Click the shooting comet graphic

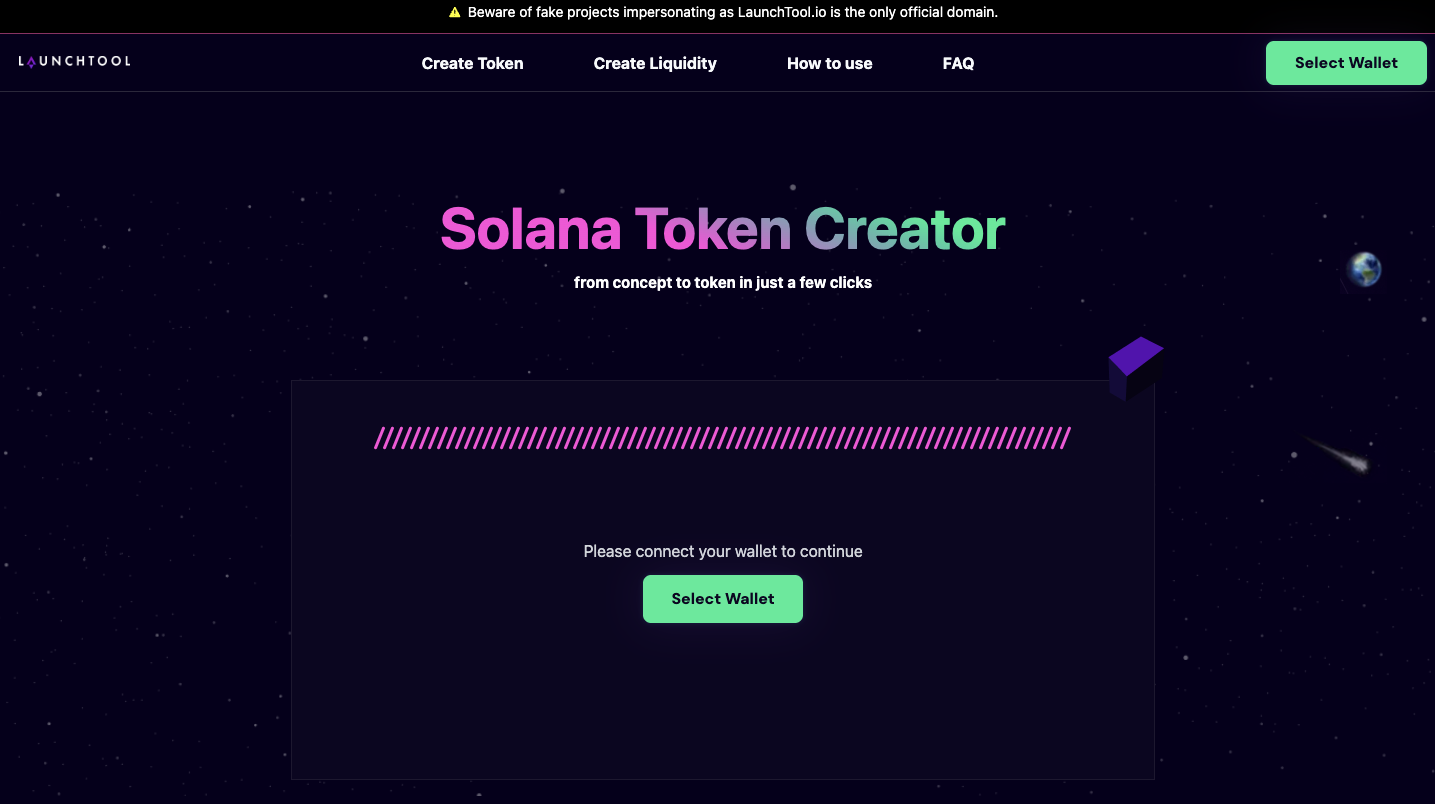tap(1340, 454)
